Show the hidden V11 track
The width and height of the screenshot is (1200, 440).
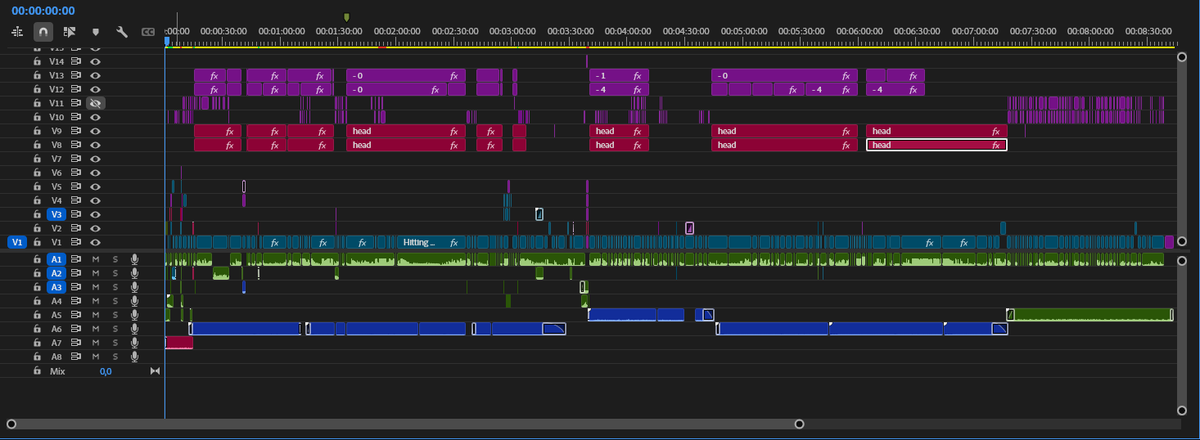(x=96, y=103)
